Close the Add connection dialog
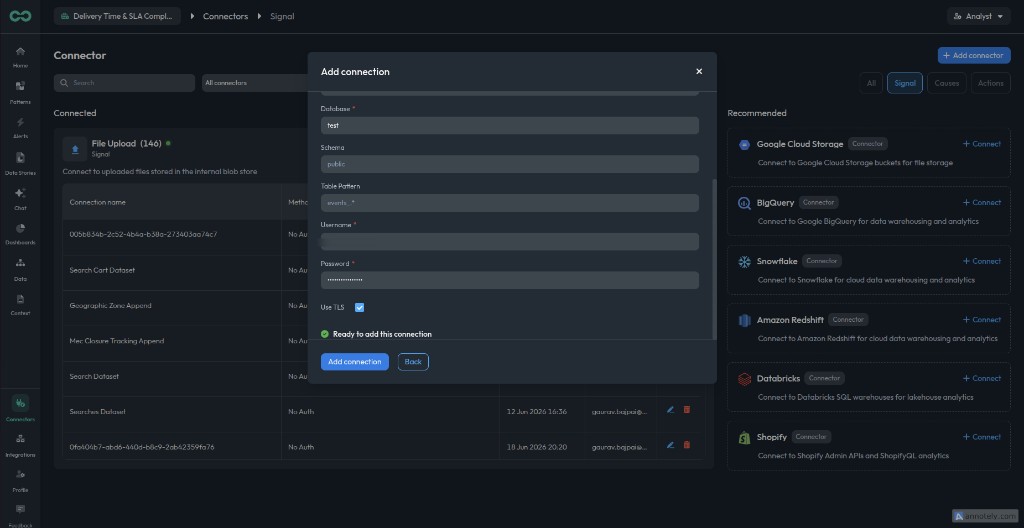 (699, 71)
